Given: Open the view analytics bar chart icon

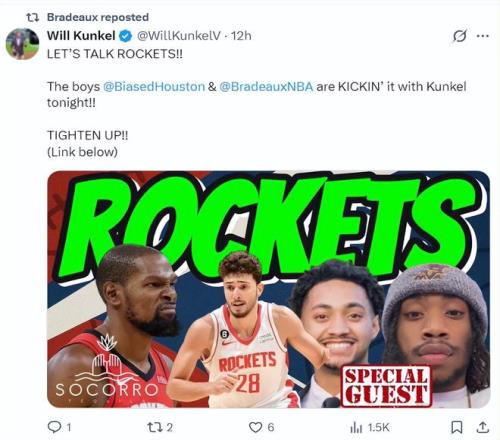Looking at the screenshot, I should coord(356,427).
